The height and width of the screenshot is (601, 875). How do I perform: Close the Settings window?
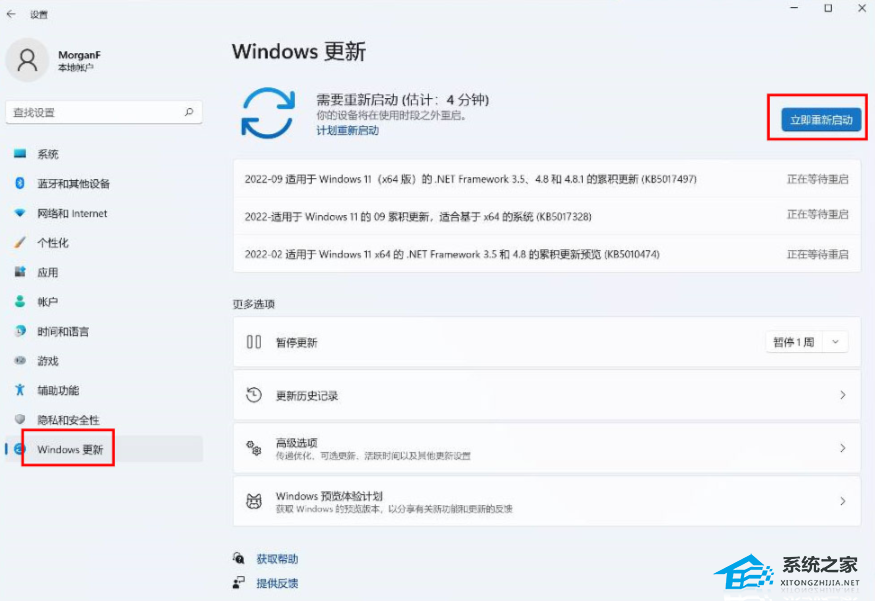pos(862,8)
